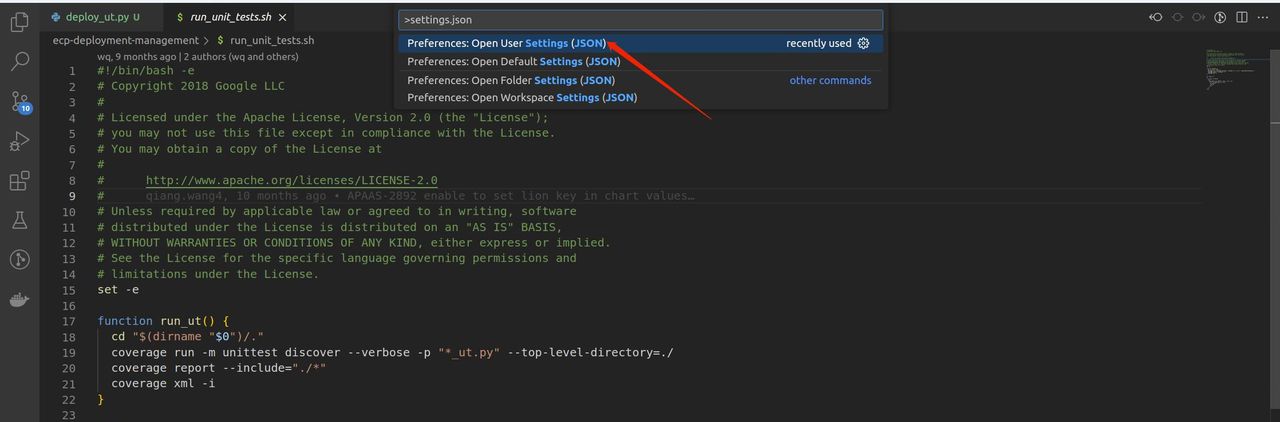
Task: Close the run_unit_tests.sh tab
Action: pos(282,17)
